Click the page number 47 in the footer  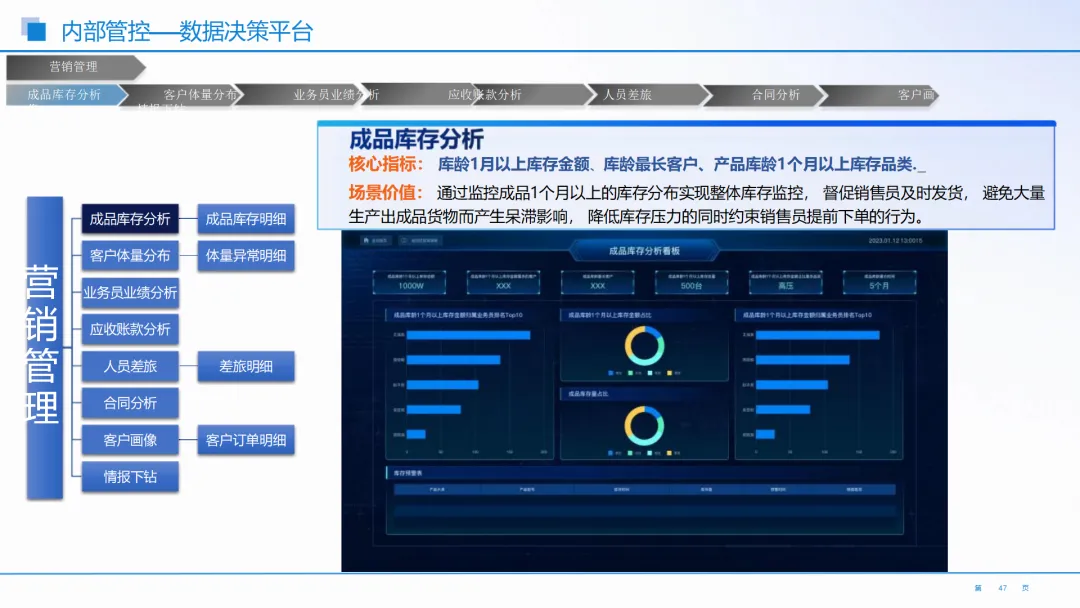click(1002, 588)
